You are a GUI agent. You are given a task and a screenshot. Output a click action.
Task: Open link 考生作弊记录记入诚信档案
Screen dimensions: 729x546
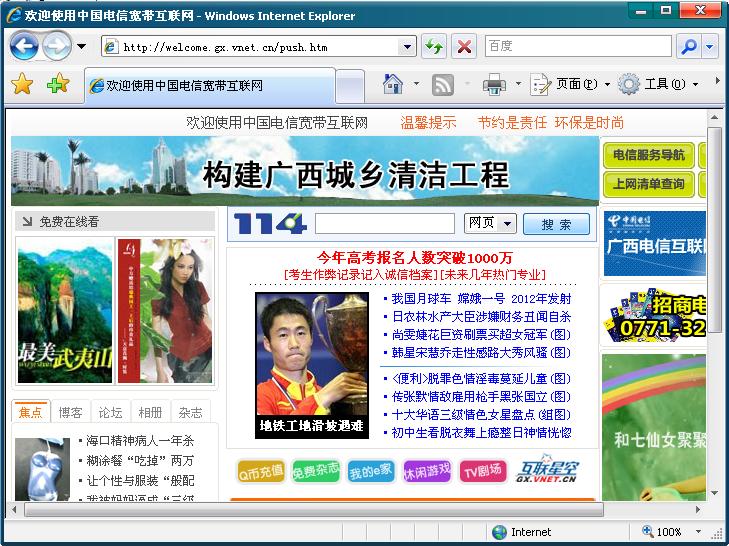pyautogui.click(x=361, y=274)
